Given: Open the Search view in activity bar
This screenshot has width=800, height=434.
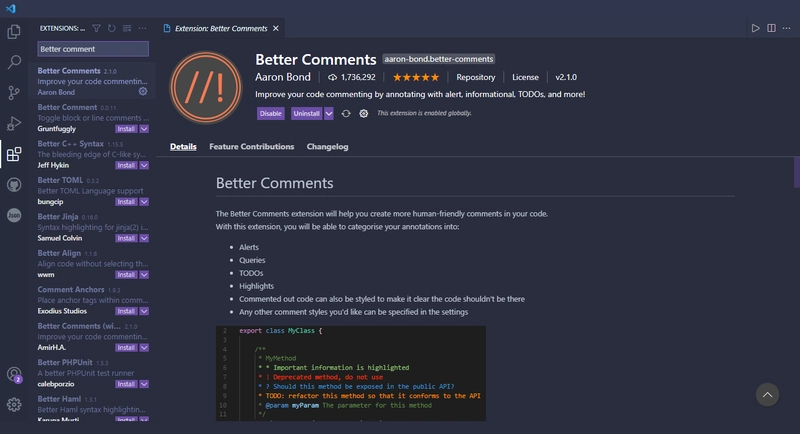Looking at the screenshot, I should tap(14, 62).
